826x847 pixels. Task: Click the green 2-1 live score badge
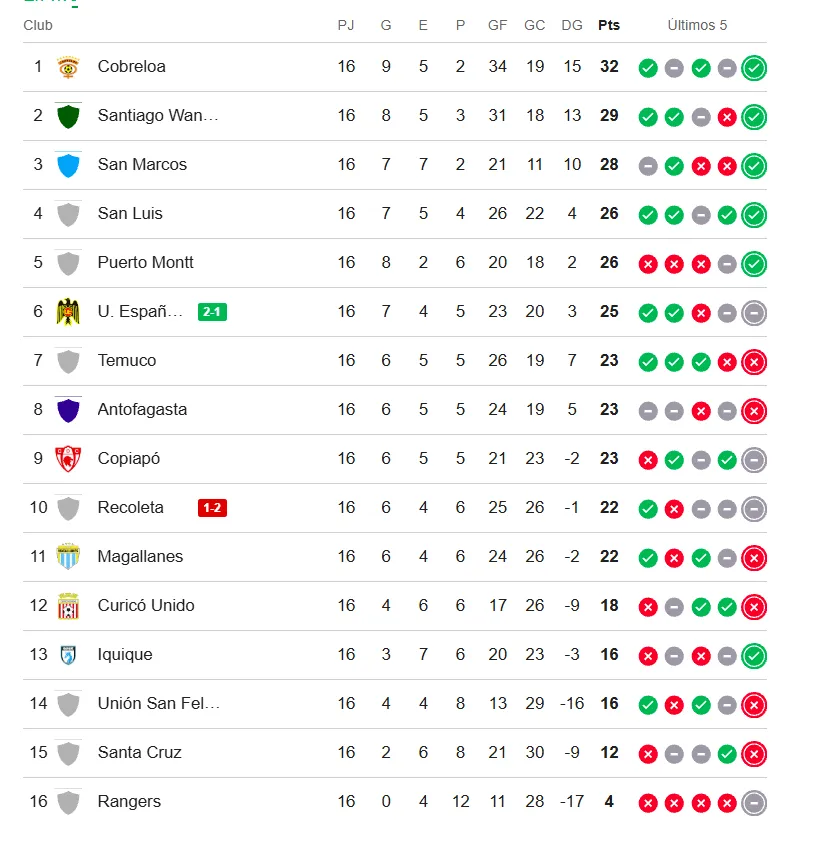click(212, 312)
